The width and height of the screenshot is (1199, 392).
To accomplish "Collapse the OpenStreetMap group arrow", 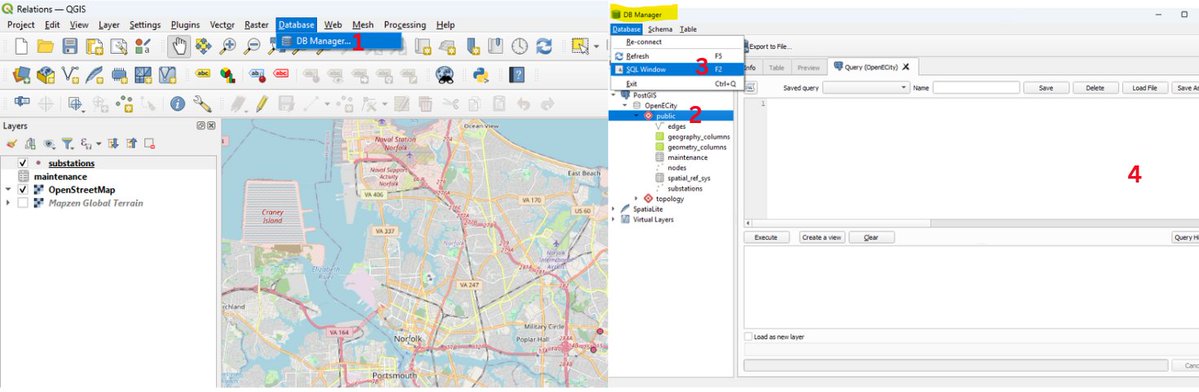I will tap(8, 190).
